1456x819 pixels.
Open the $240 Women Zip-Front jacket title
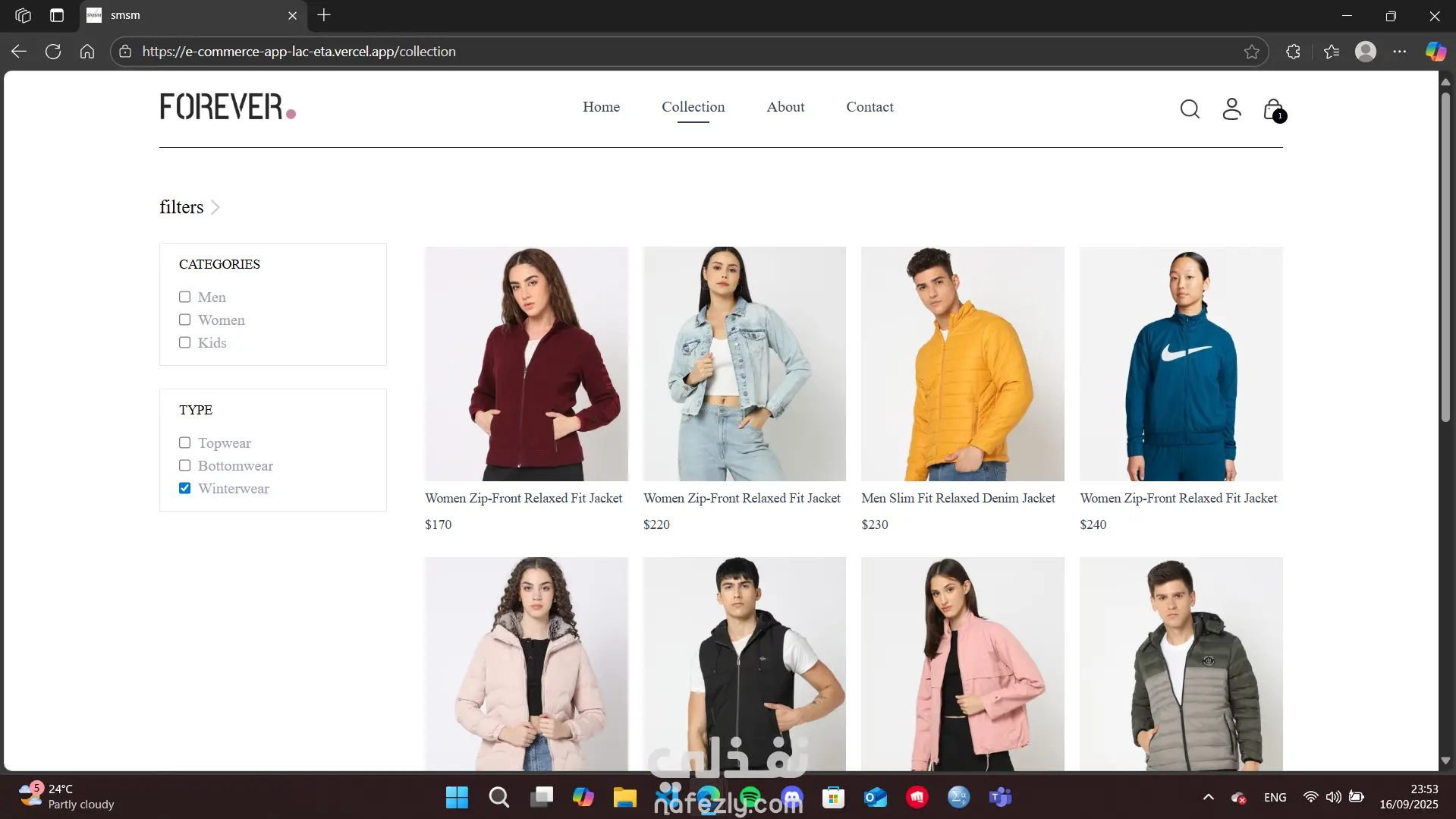[x=1178, y=498]
